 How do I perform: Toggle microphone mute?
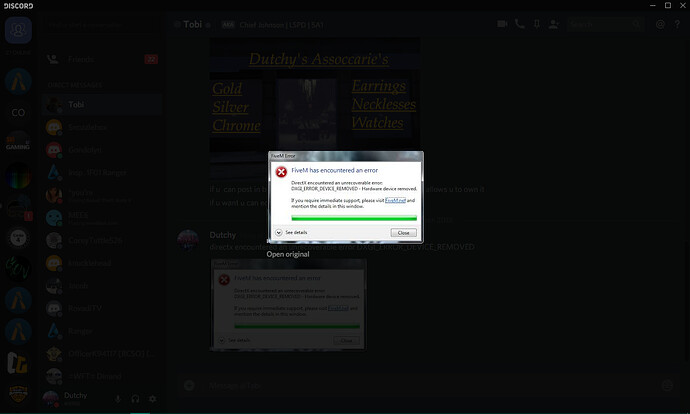(x=118, y=399)
